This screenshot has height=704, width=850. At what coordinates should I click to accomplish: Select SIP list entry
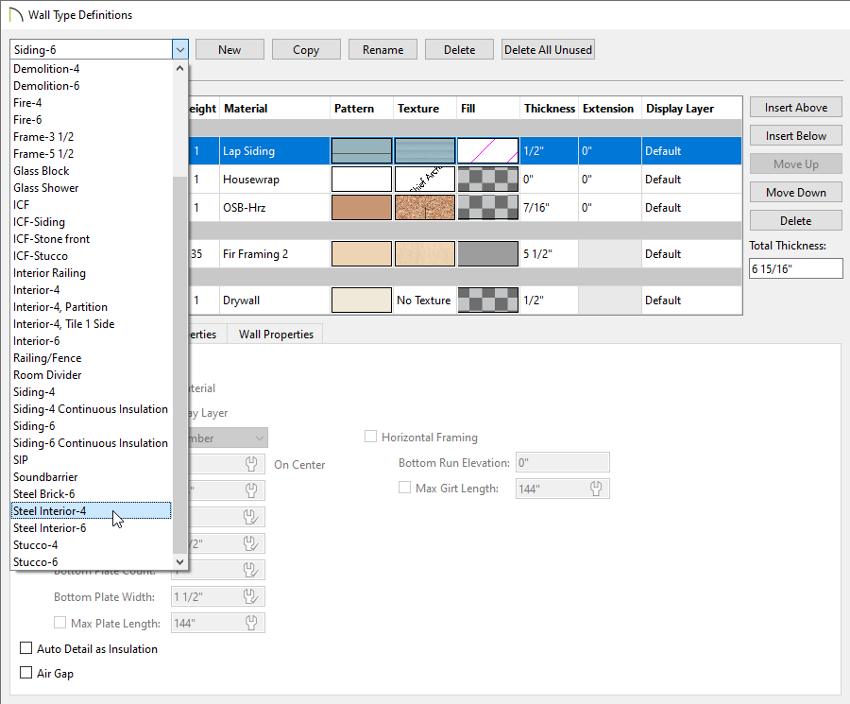point(91,460)
